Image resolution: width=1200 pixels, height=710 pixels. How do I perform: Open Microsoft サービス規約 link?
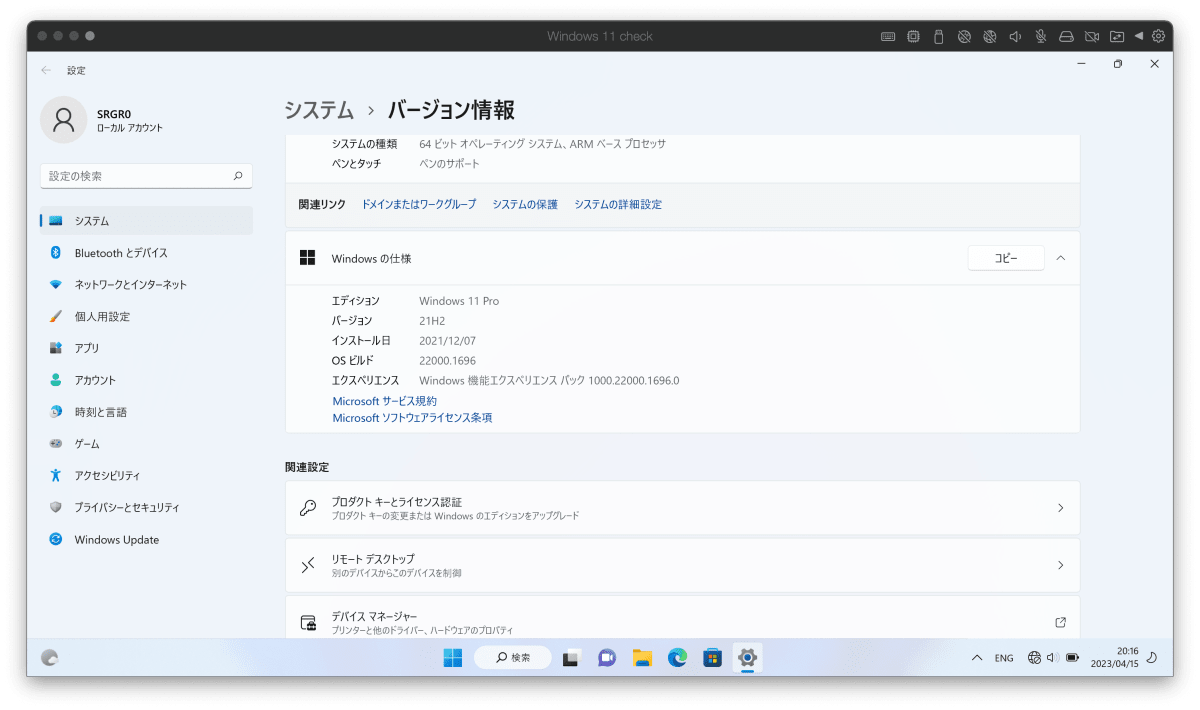(385, 401)
